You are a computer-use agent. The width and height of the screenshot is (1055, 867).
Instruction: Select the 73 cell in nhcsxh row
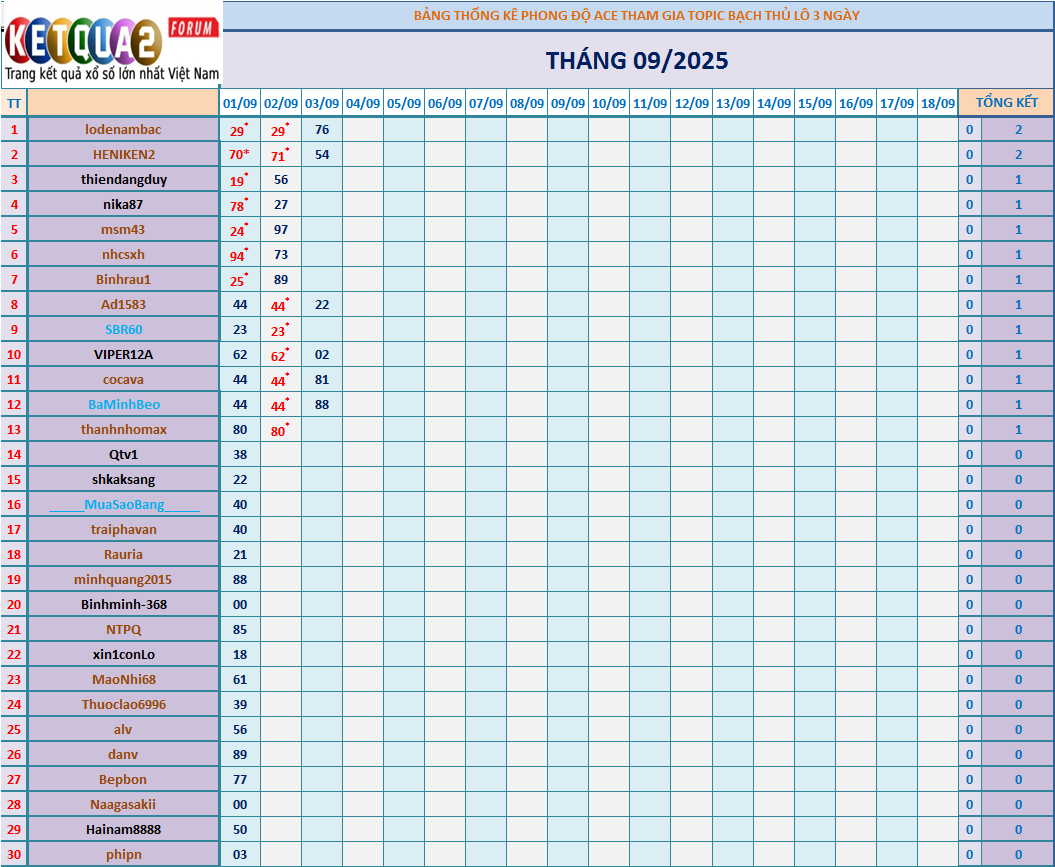(281, 254)
